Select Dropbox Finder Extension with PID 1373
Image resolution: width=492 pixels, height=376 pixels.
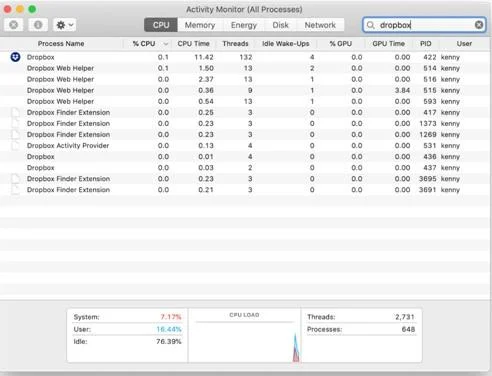pos(245,123)
